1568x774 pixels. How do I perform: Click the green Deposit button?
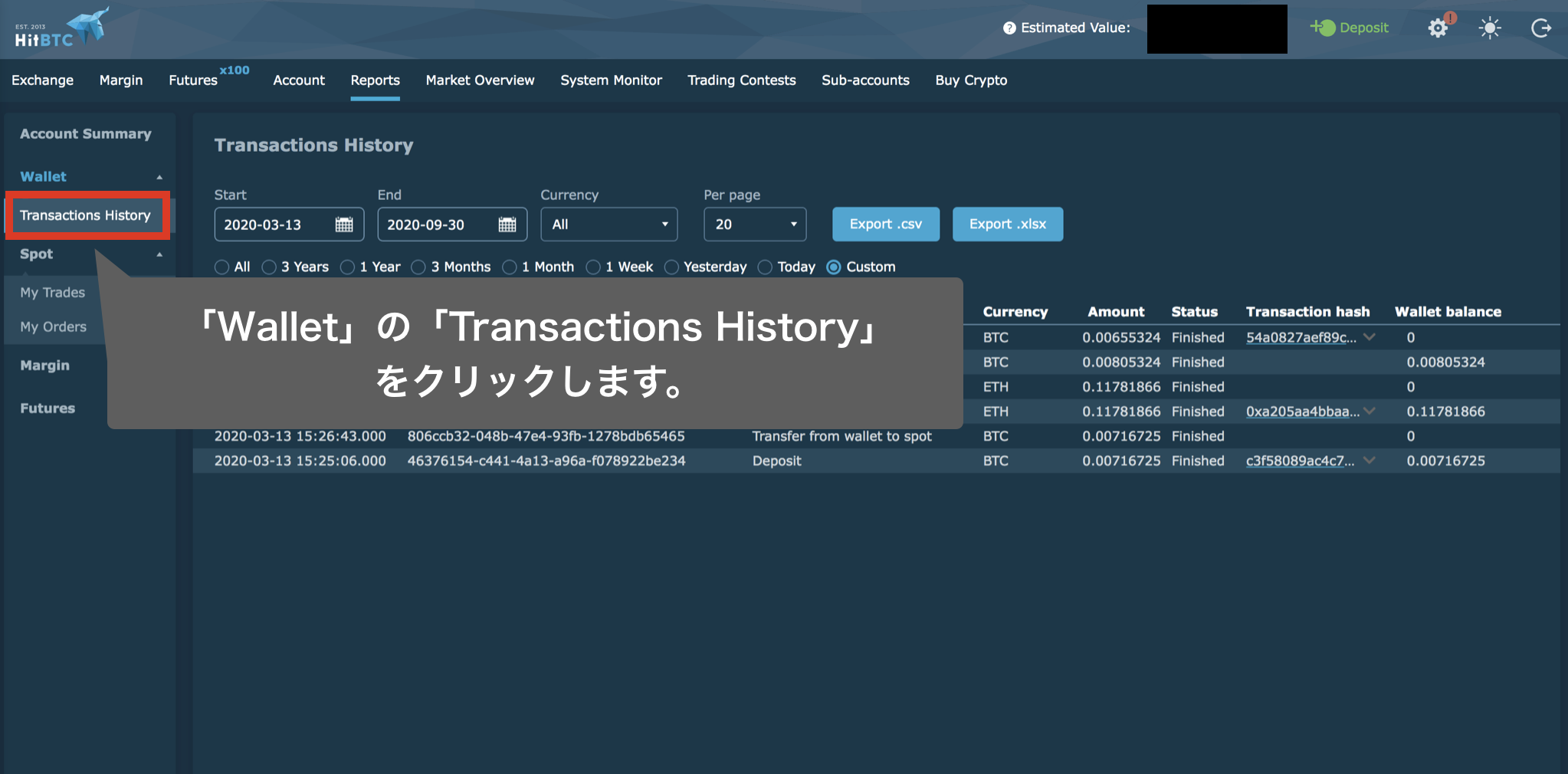tap(1350, 28)
